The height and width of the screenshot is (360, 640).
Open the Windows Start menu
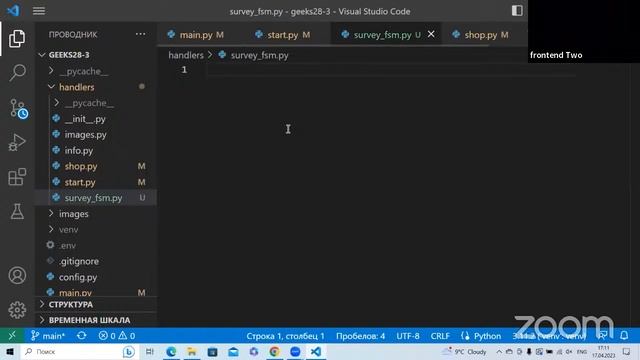click(x=10, y=351)
